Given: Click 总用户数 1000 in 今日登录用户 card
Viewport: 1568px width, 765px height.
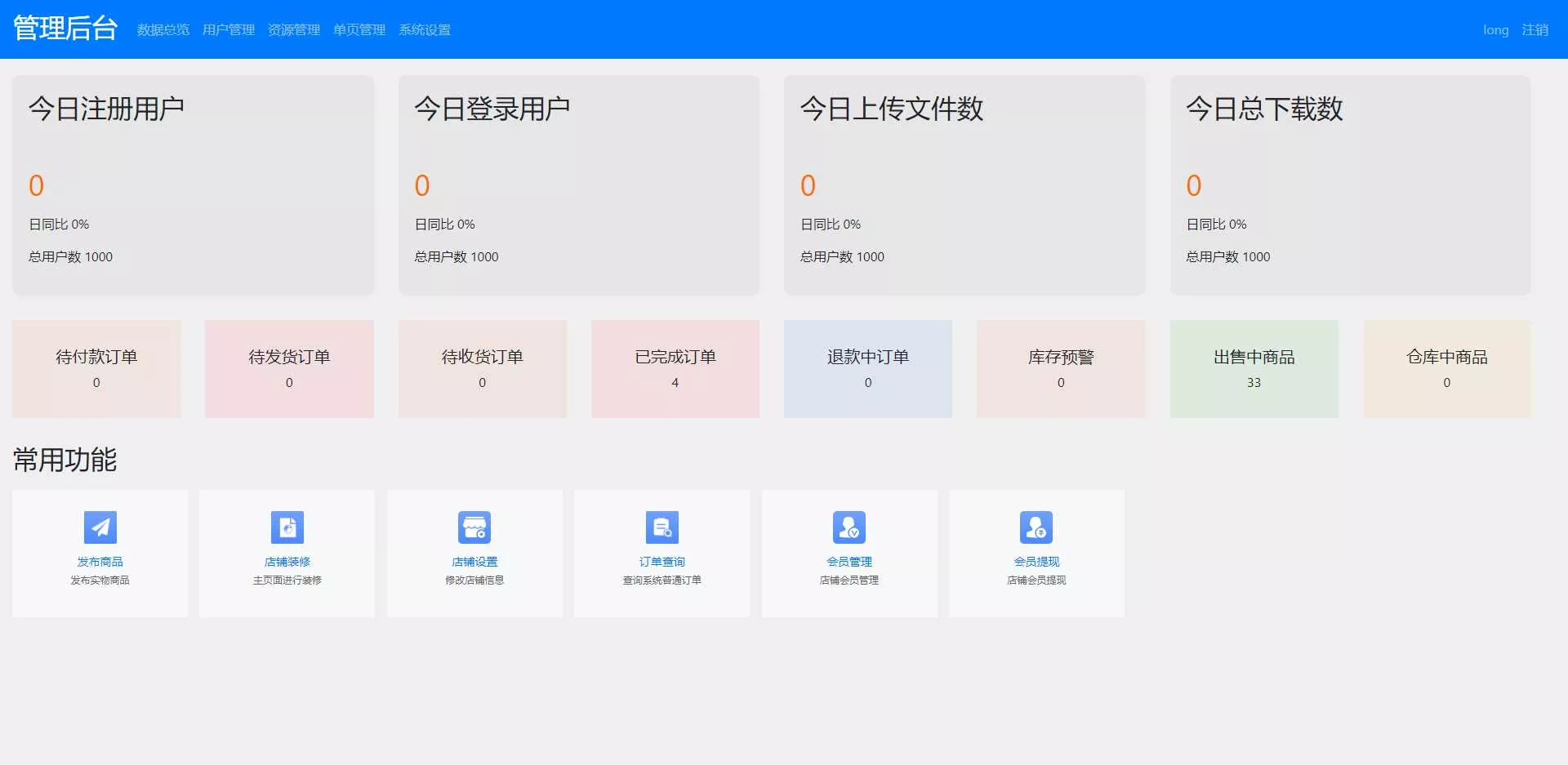Looking at the screenshot, I should (457, 257).
